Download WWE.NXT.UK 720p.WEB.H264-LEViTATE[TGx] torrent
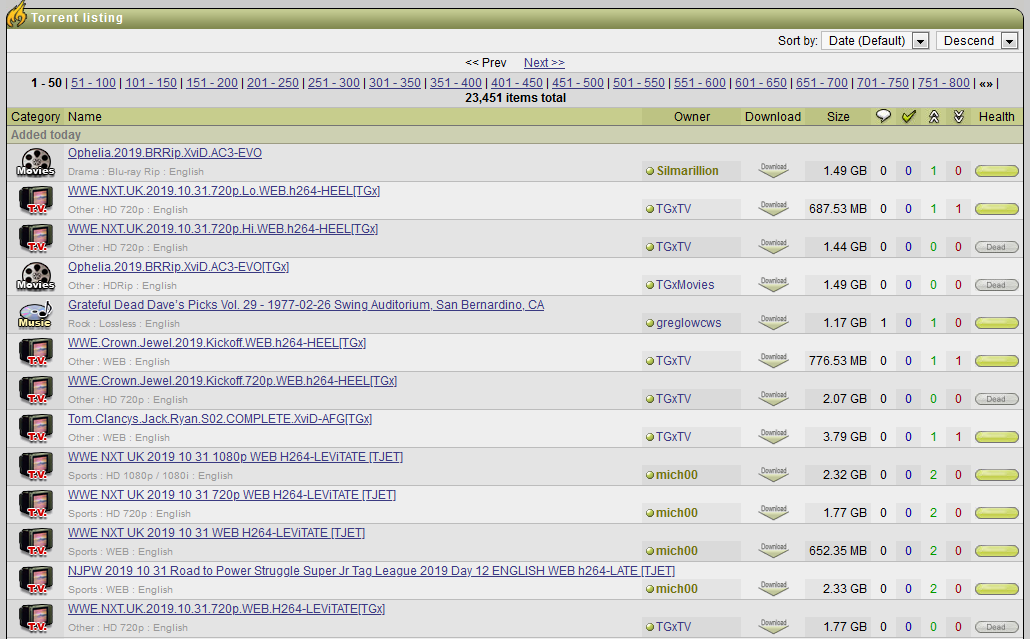The image size is (1030, 639). pos(773,627)
